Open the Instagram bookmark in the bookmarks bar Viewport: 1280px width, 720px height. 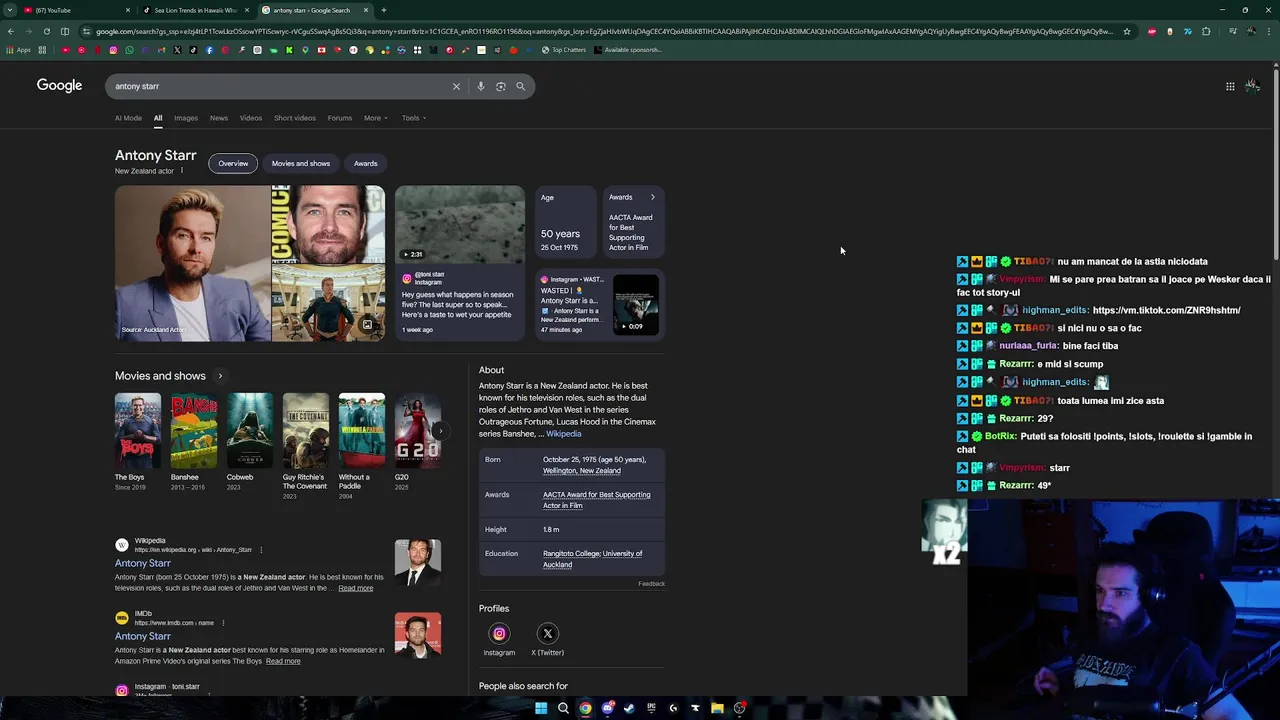[x=113, y=50]
